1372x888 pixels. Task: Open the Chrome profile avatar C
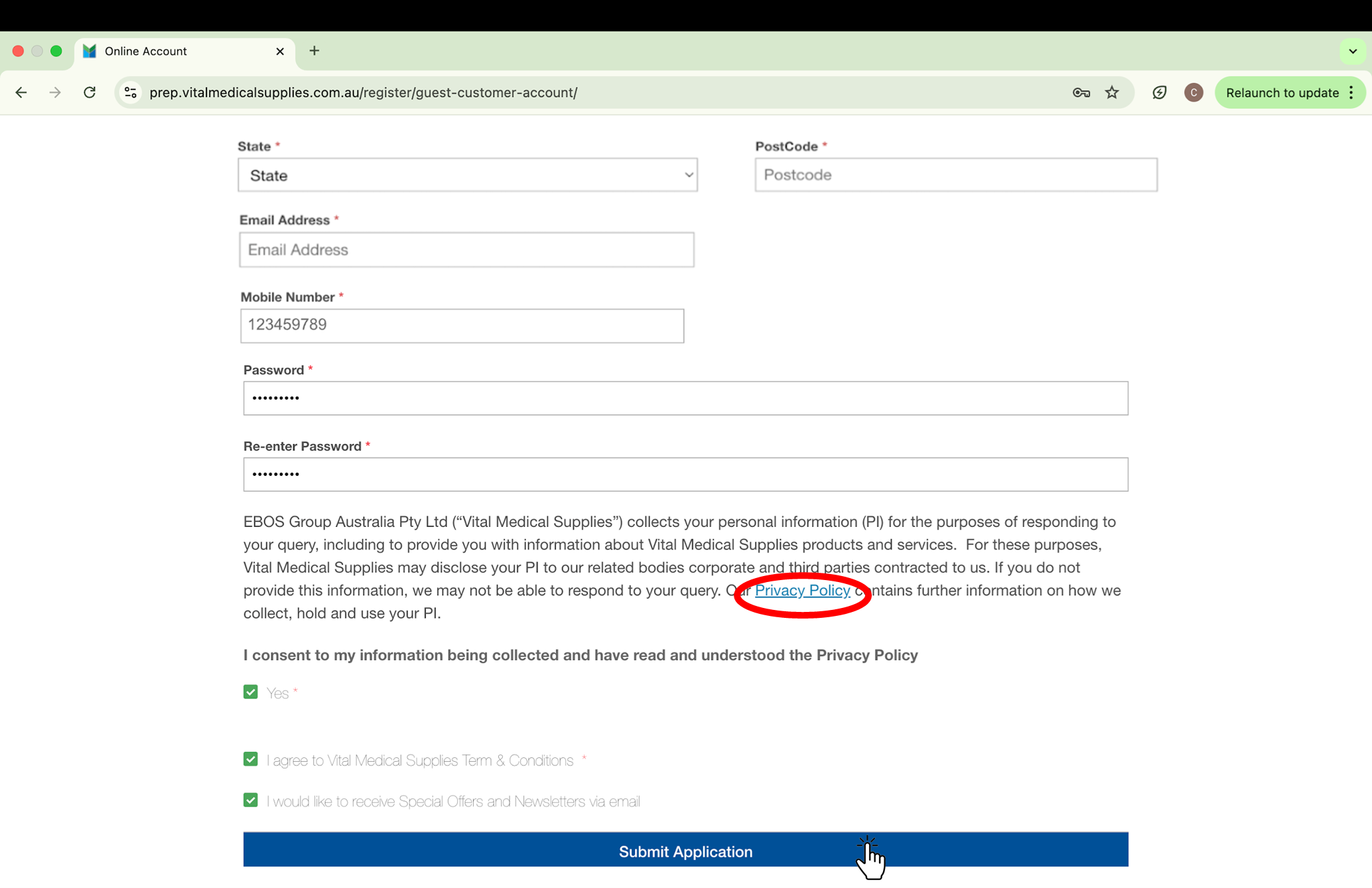click(x=1193, y=93)
